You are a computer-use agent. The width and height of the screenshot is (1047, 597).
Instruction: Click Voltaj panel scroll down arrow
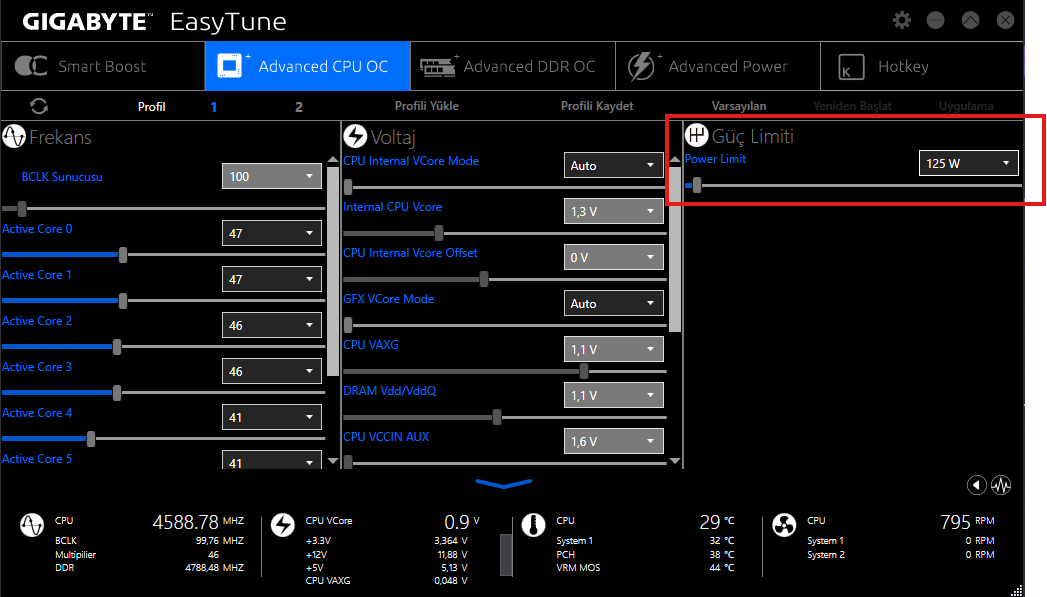(x=675, y=460)
